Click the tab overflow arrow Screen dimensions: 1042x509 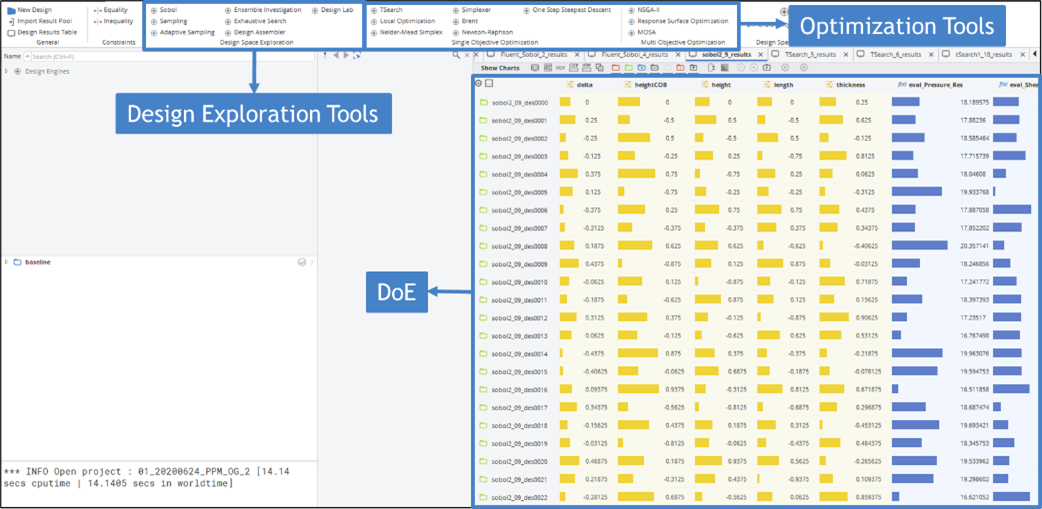point(1036,54)
